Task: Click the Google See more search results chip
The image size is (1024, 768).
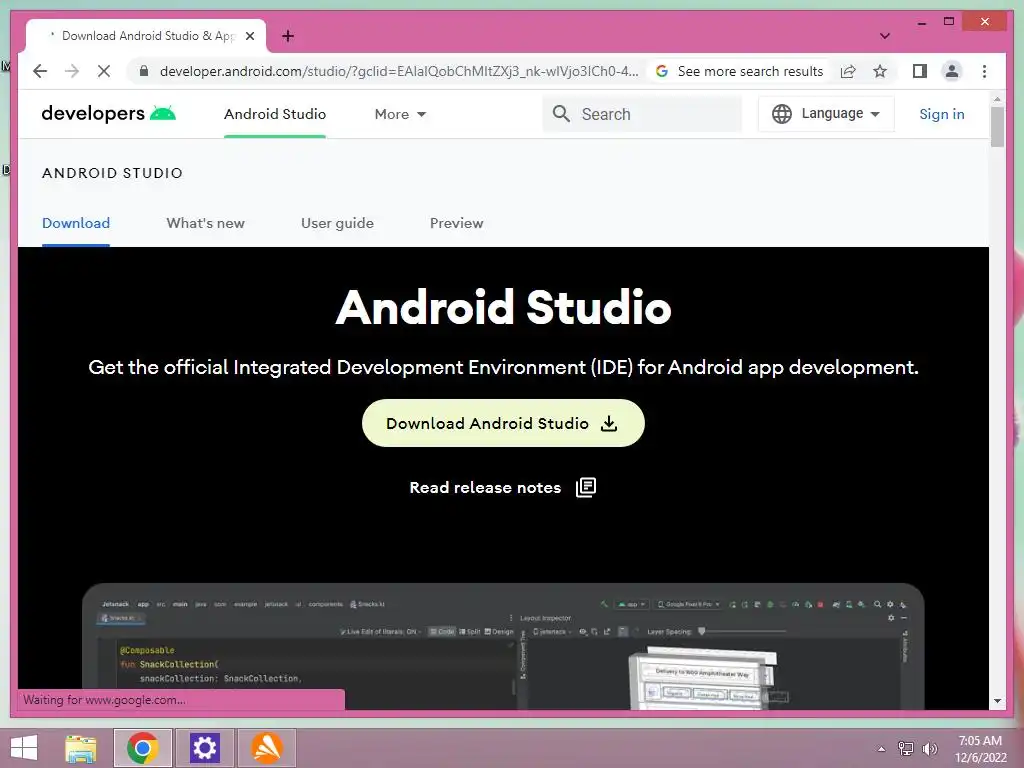Action: [740, 71]
